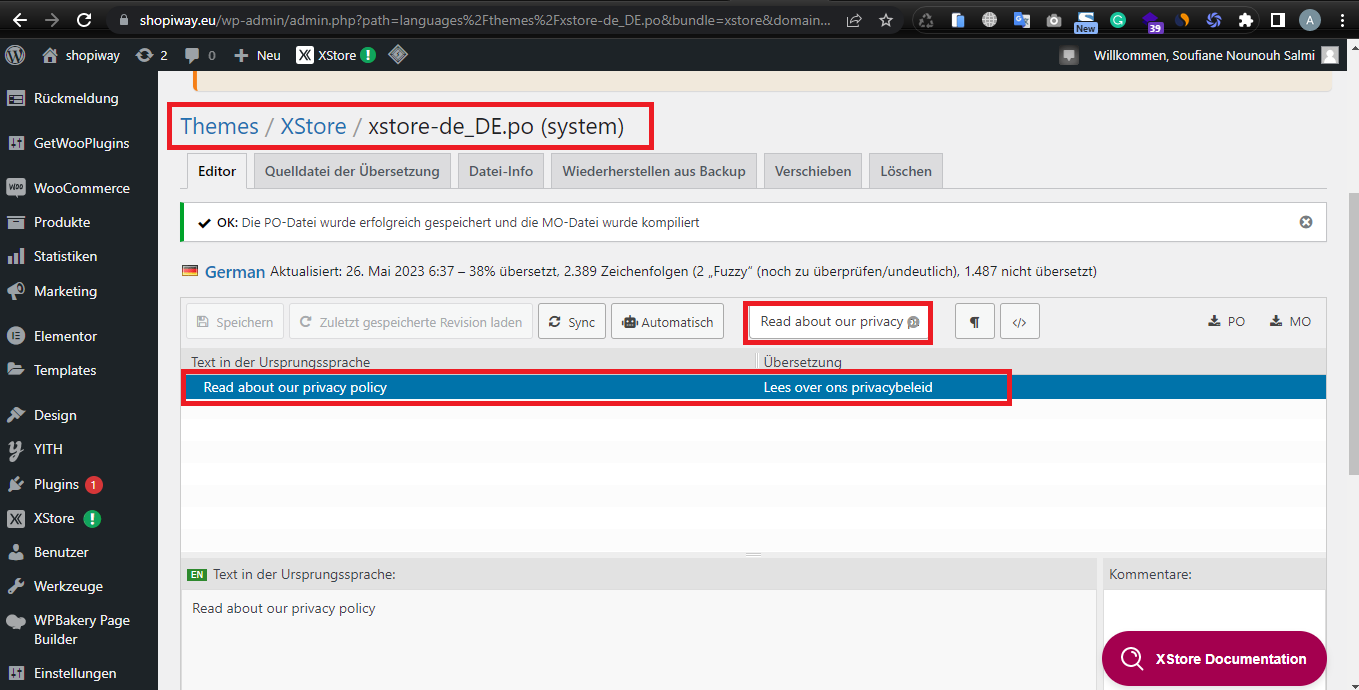The width and height of the screenshot is (1359, 690).
Task: Open XStore Documentation floating button
Action: click(1214, 659)
